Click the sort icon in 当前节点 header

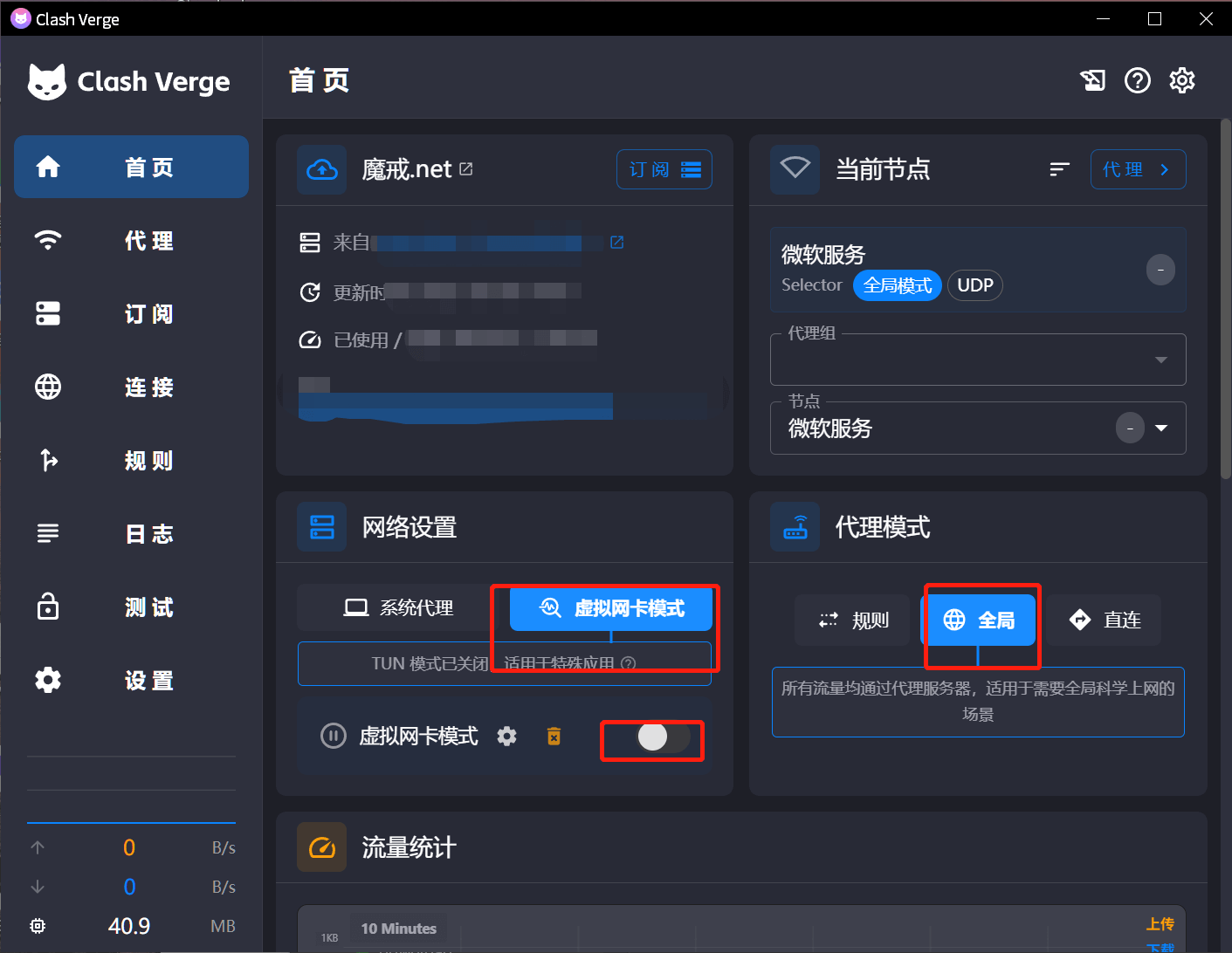pyautogui.click(x=1059, y=169)
